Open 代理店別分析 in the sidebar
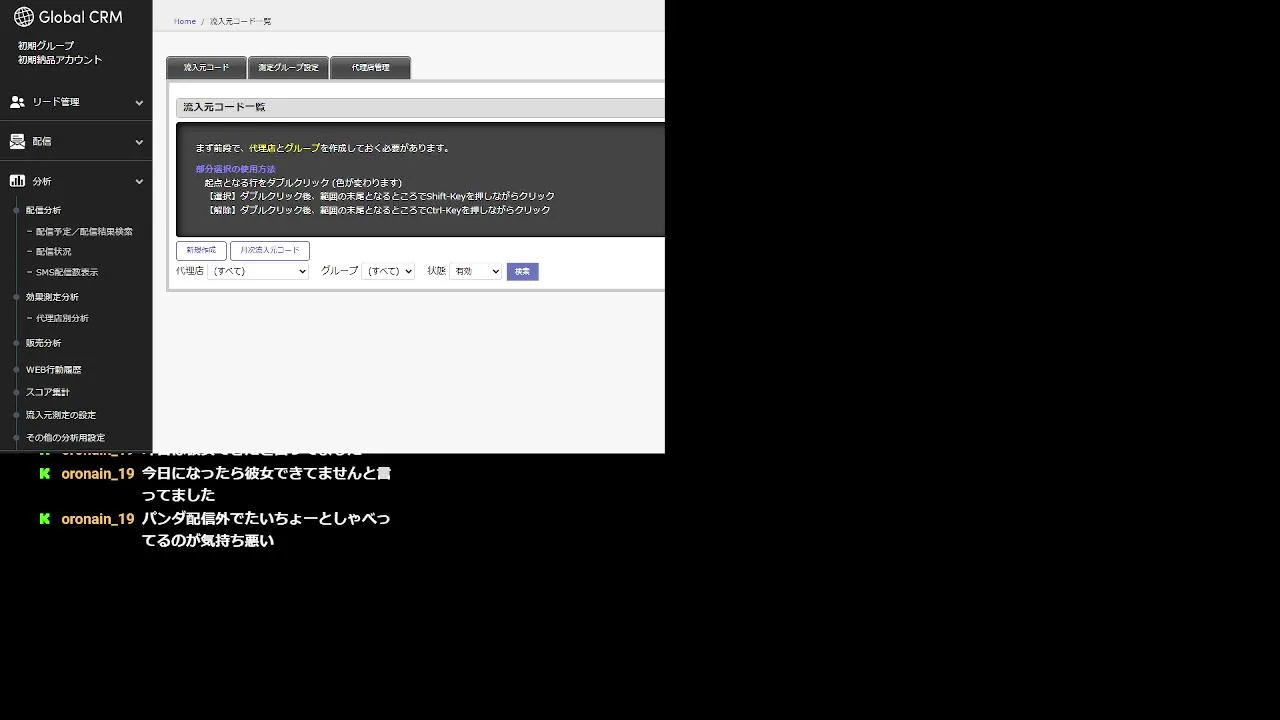 point(62,318)
